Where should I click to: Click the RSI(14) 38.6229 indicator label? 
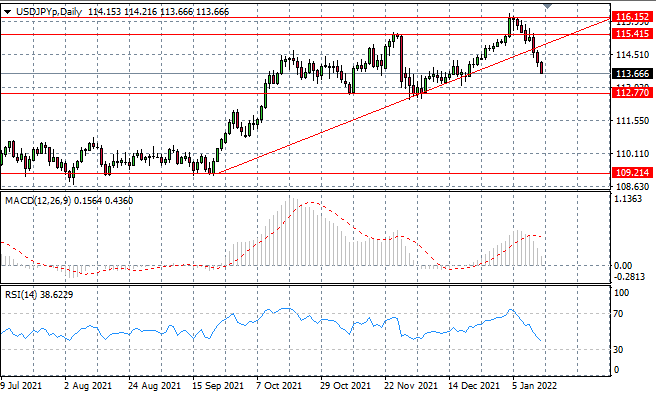pyautogui.click(x=39, y=295)
